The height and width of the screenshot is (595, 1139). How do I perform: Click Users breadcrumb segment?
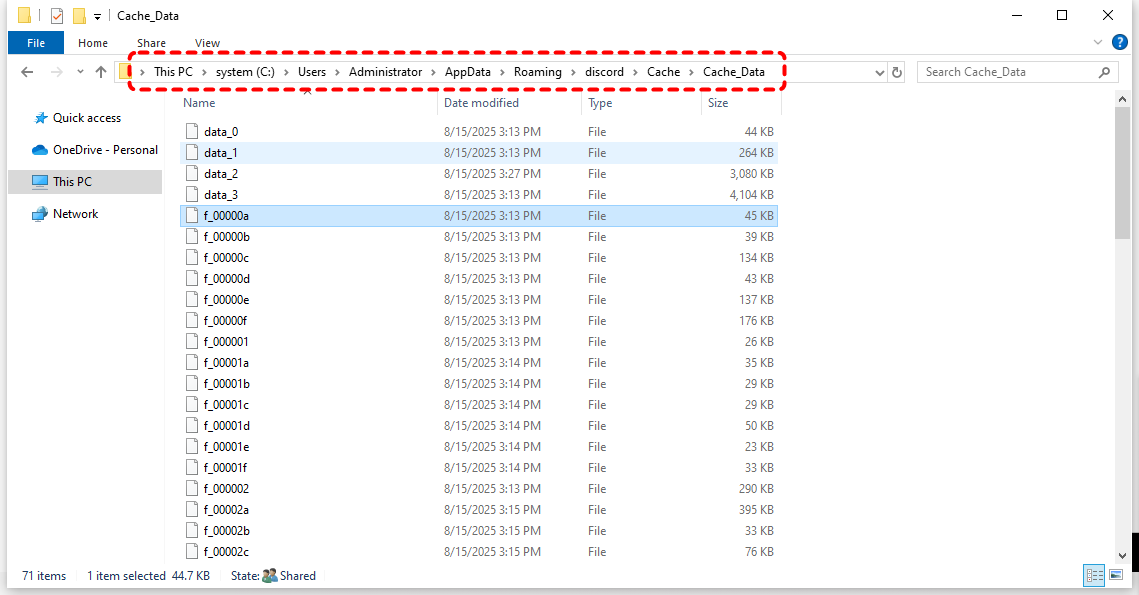click(x=312, y=72)
